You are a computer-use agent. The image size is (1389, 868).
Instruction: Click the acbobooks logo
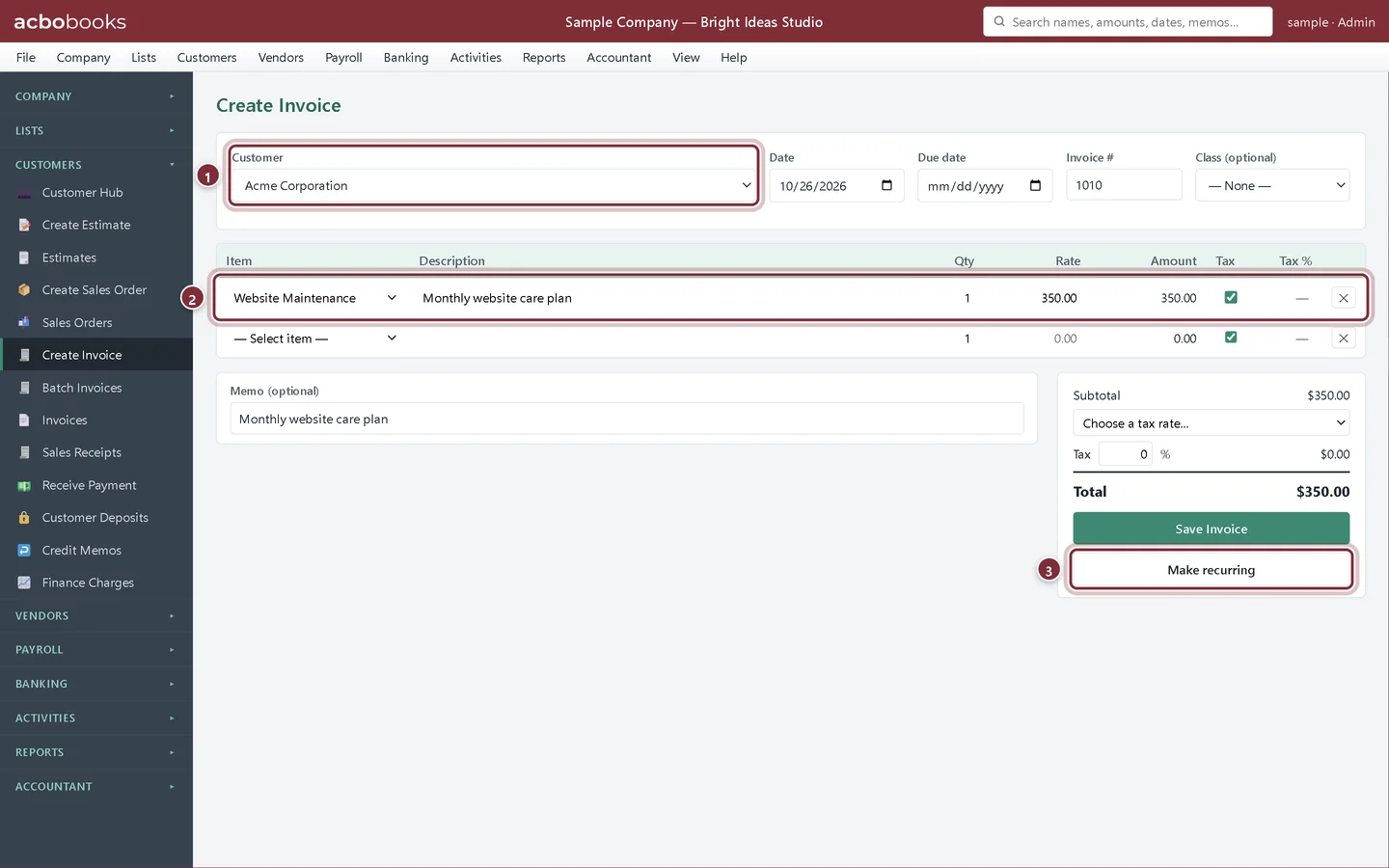pos(69,21)
